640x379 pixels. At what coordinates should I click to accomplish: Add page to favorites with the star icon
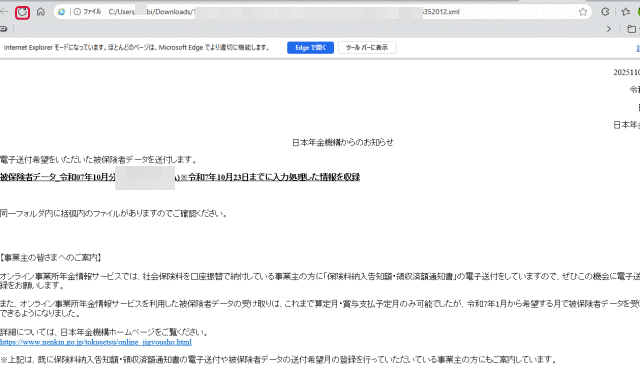(x=583, y=12)
